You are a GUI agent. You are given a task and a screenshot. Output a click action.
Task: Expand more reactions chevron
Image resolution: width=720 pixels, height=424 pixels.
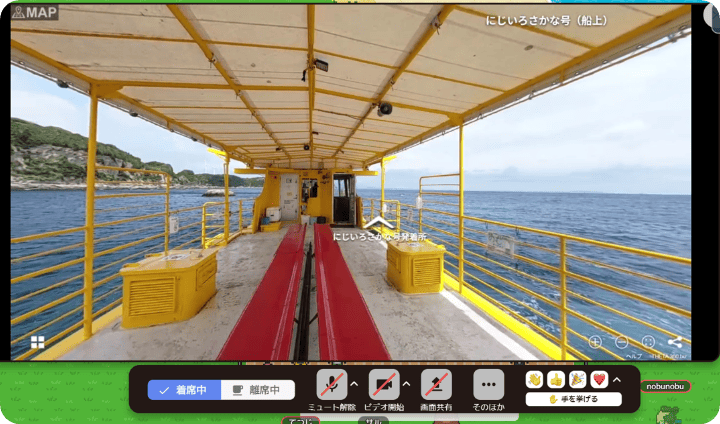click(617, 380)
